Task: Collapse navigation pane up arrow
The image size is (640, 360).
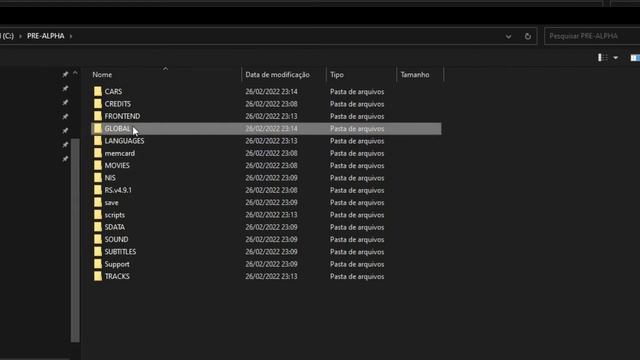Action: point(75,73)
